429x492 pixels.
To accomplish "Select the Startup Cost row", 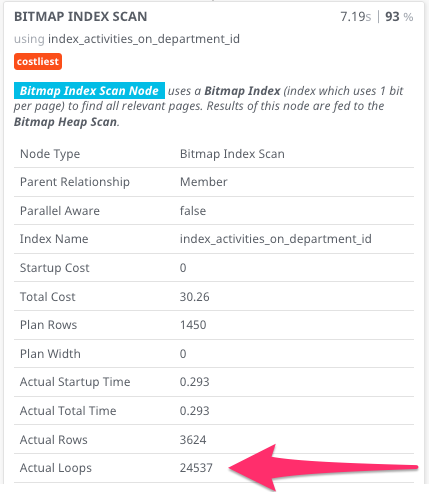I will tap(214, 268).
